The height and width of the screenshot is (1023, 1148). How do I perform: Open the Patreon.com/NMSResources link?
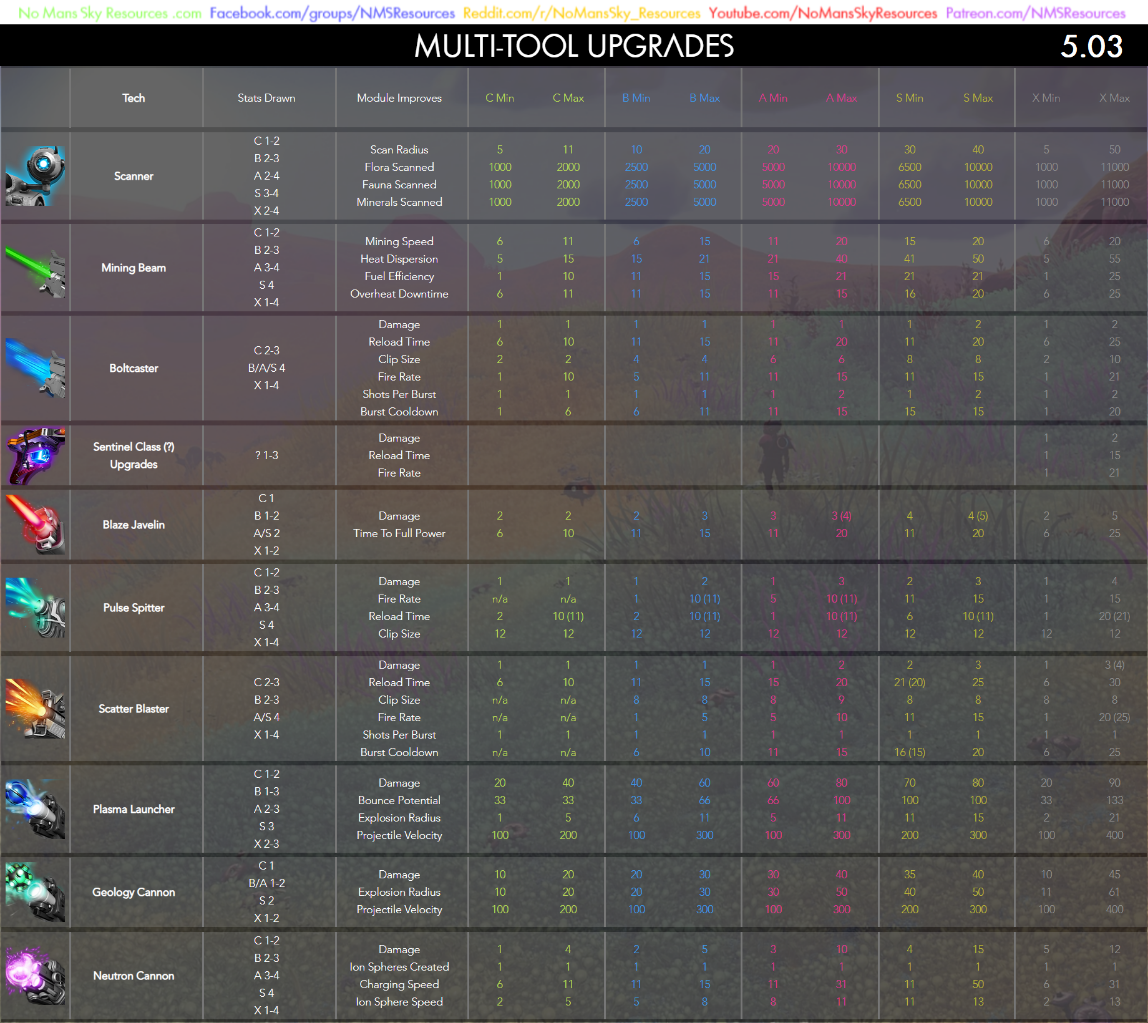(x=1035, y=13)
